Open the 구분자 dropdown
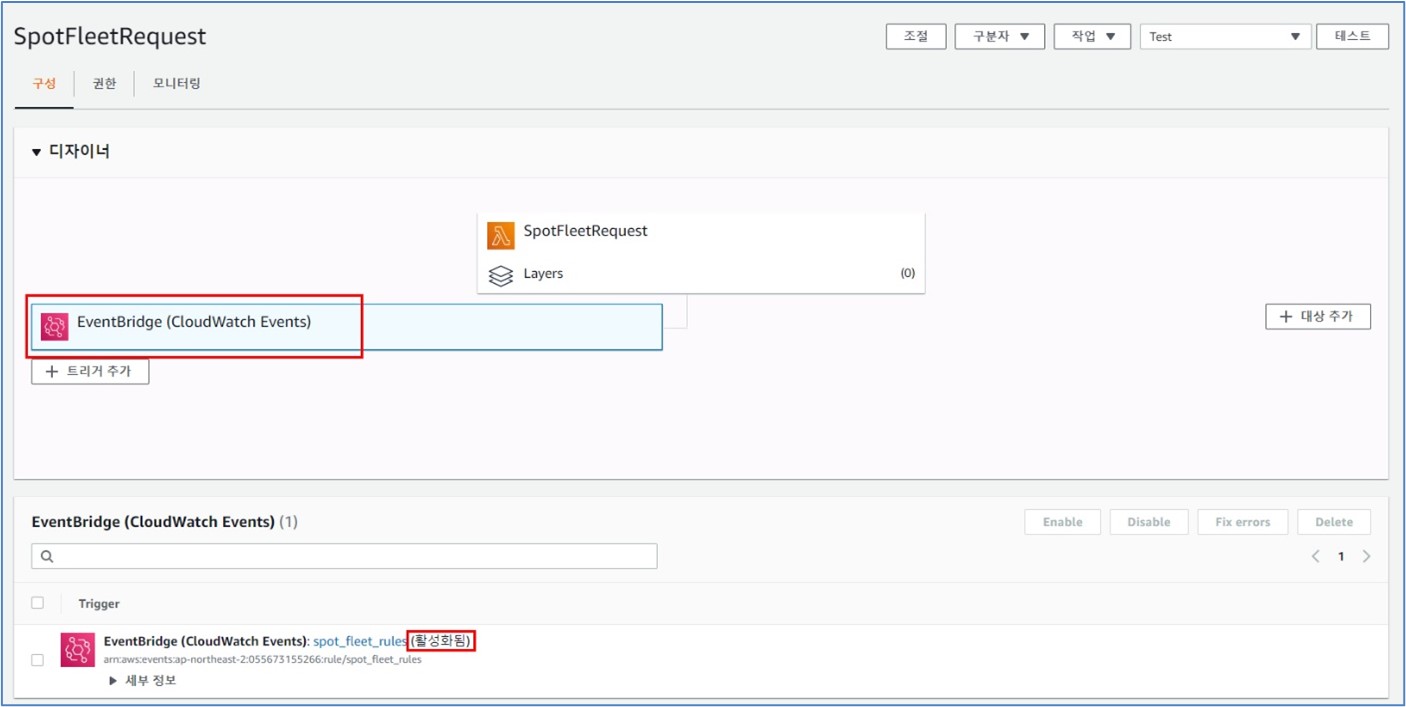The height and width of the screenshot is (707, 1406). pos(999,36)
